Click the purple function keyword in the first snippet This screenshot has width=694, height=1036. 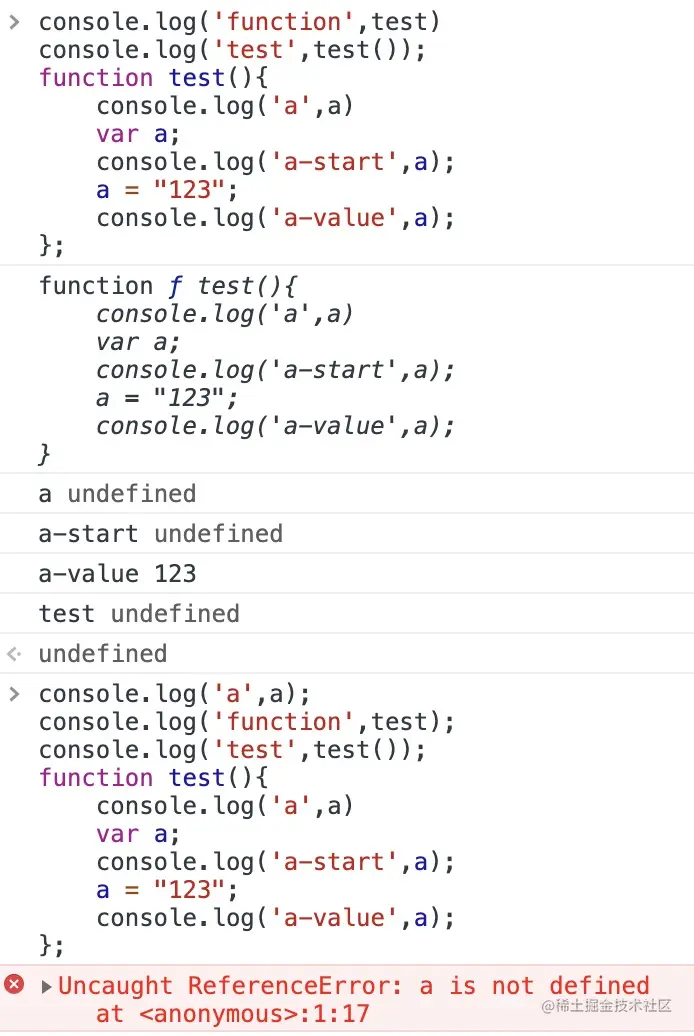coord(96,78)
